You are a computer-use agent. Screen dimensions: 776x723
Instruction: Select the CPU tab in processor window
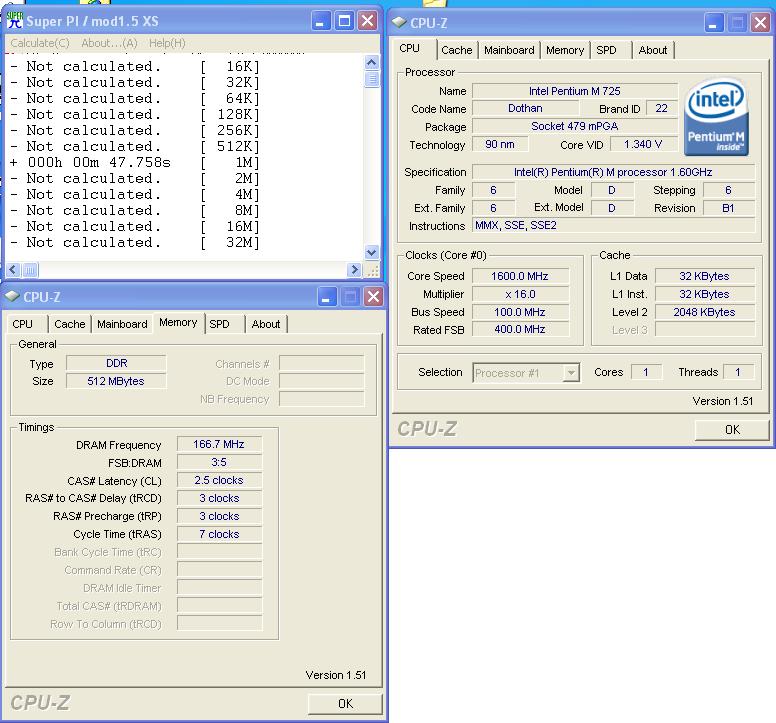(410, 48)
